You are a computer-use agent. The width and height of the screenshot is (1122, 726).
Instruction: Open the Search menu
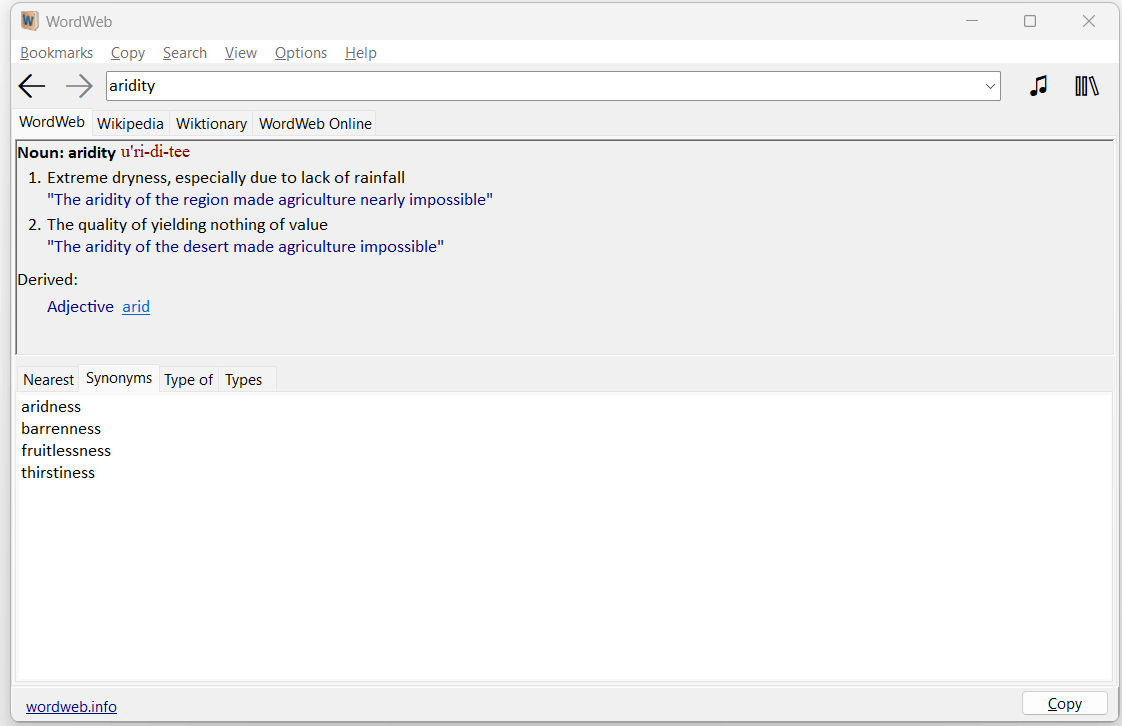point(185,53)
